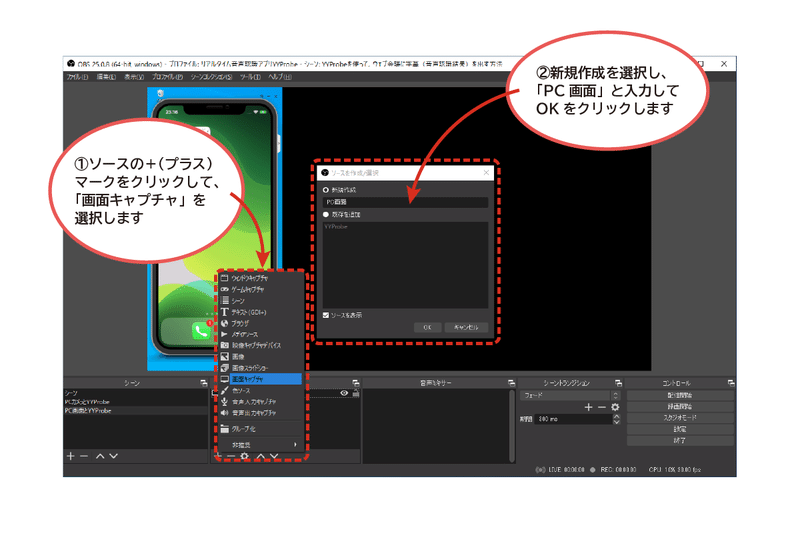Undock the コントロール panel
Image resolution: width=800 pixels, height=533 pixels.
pos(731,383)
